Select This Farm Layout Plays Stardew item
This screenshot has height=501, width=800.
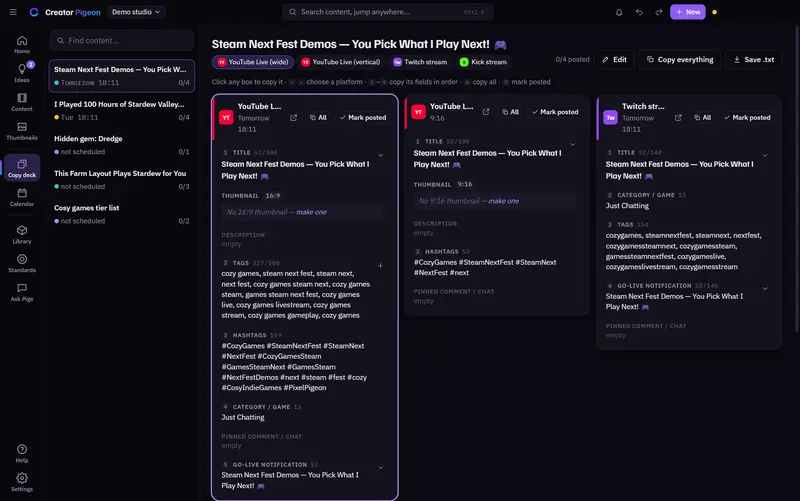pos(122,180)
